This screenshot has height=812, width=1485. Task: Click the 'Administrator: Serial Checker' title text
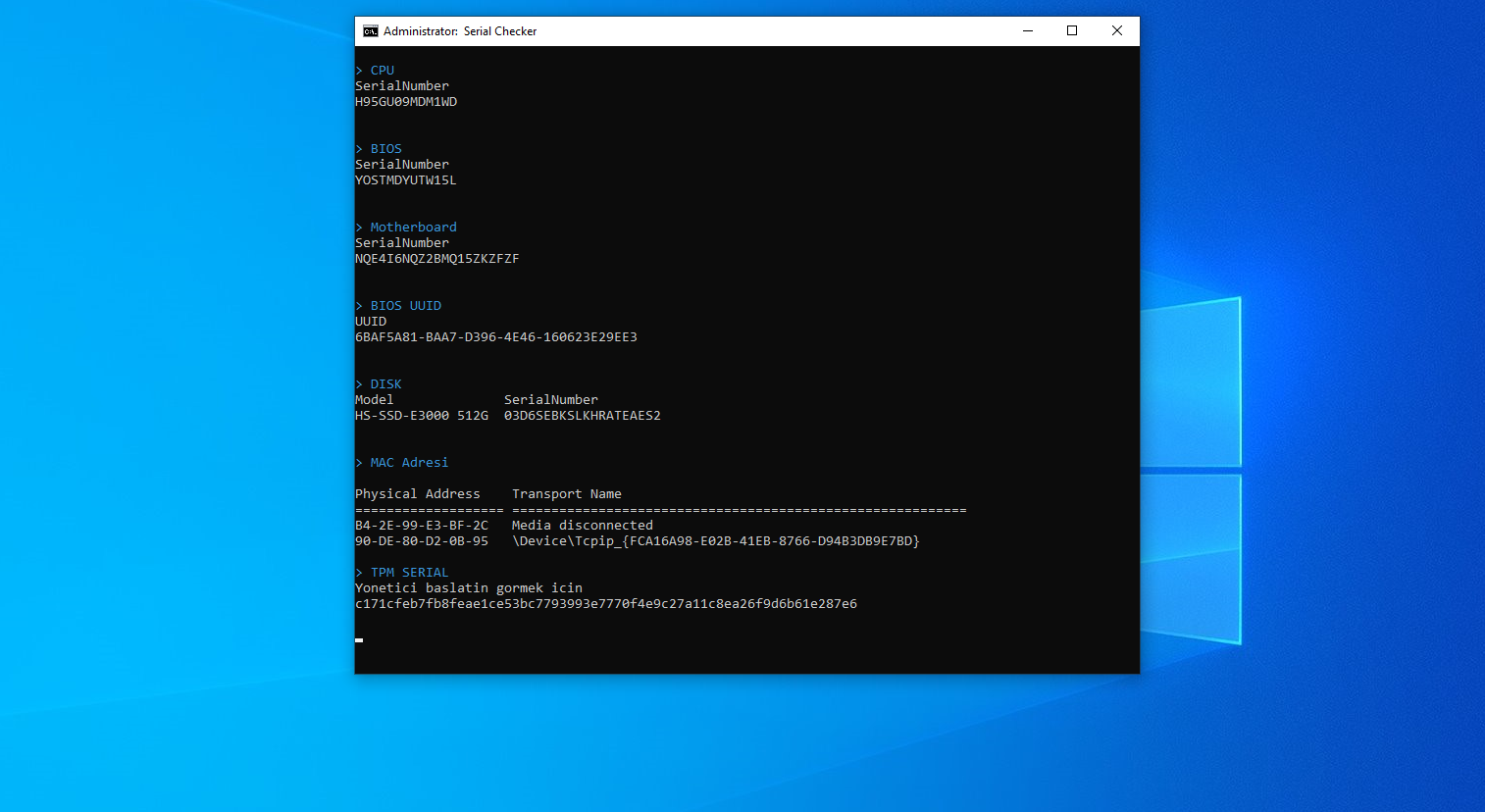point(460,31)
